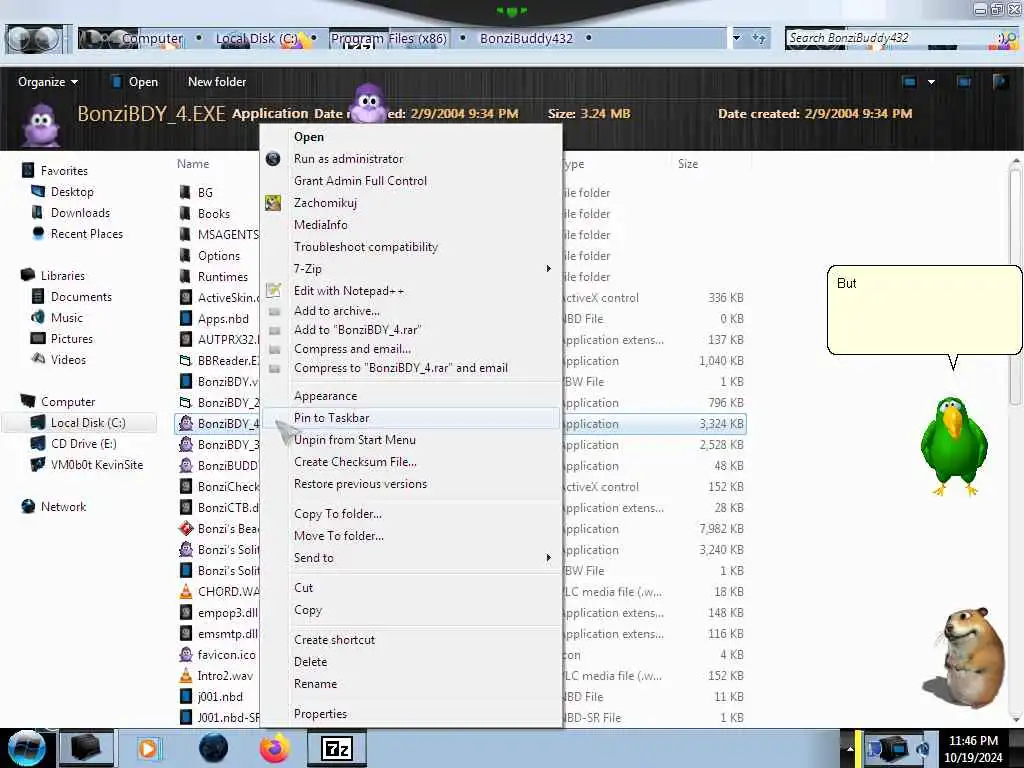Select Downloads in Favorites
Image resolution: width=1024 pixels, height=768 pixels.
80,213
